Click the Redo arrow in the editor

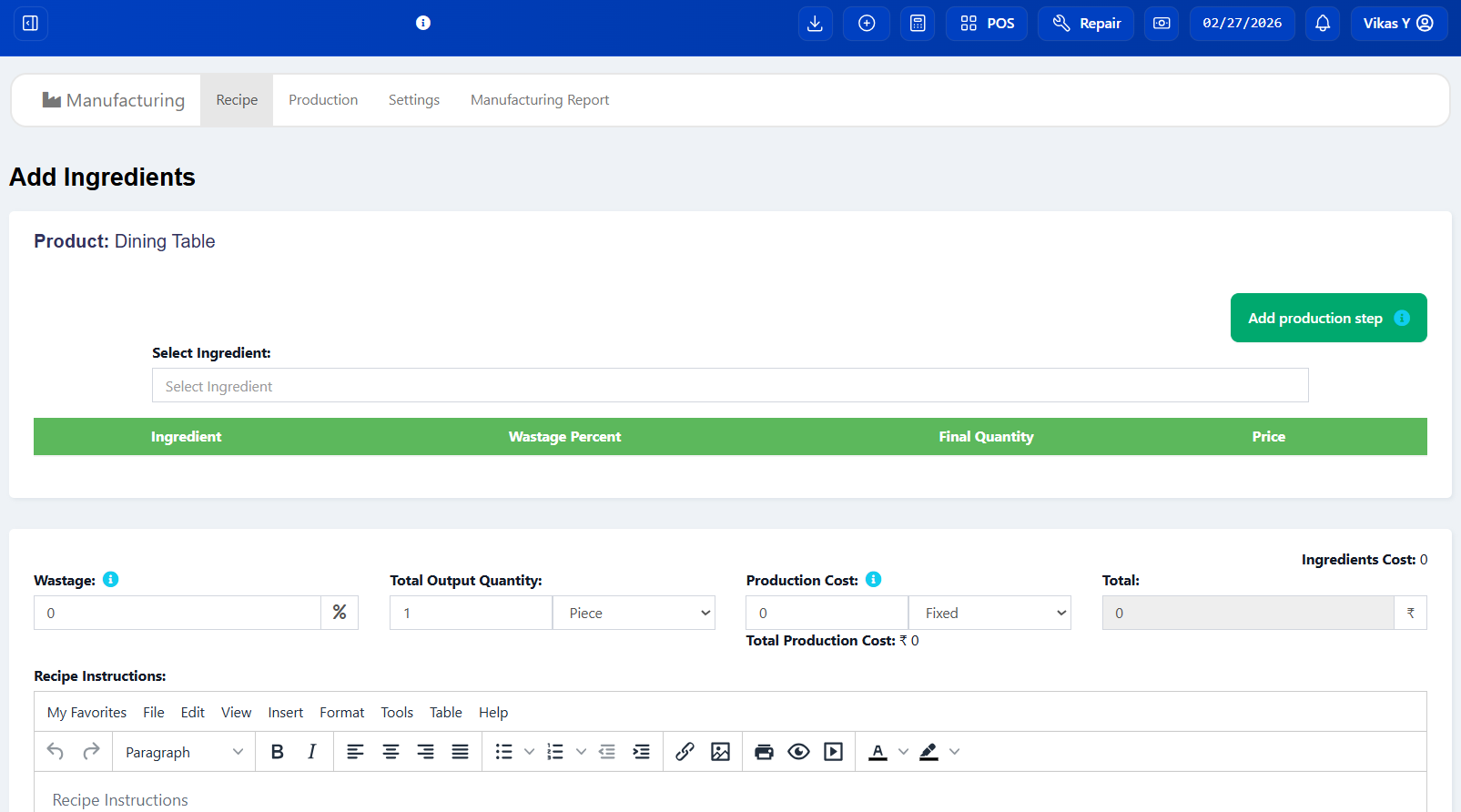tap(91, 751)
